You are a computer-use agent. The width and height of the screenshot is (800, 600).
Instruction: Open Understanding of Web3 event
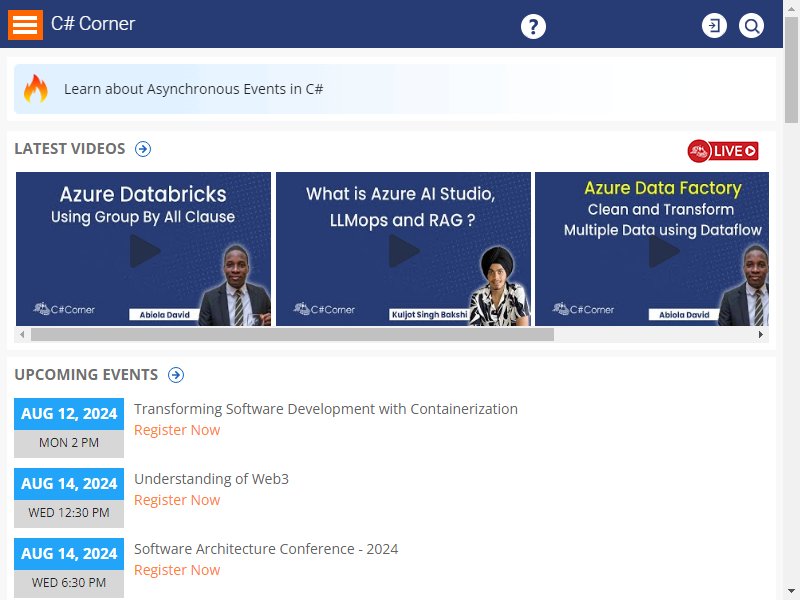click(x=211, y=479)
